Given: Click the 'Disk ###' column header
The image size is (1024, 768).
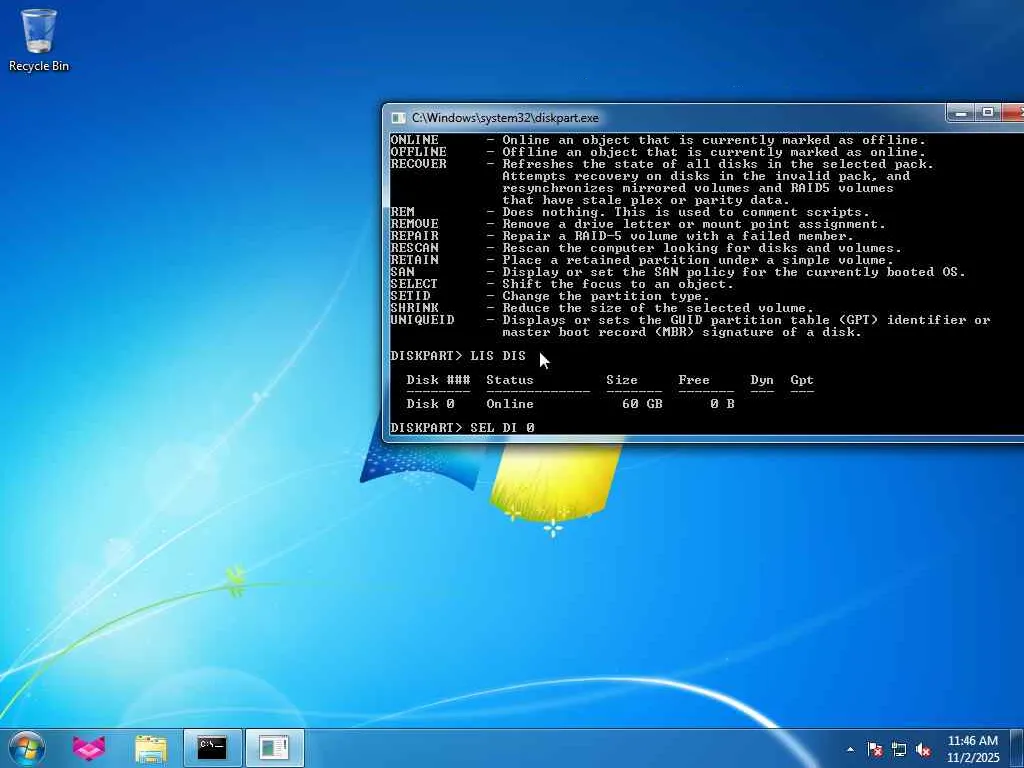Looking at the screenshot, I should tap(438, 380).
